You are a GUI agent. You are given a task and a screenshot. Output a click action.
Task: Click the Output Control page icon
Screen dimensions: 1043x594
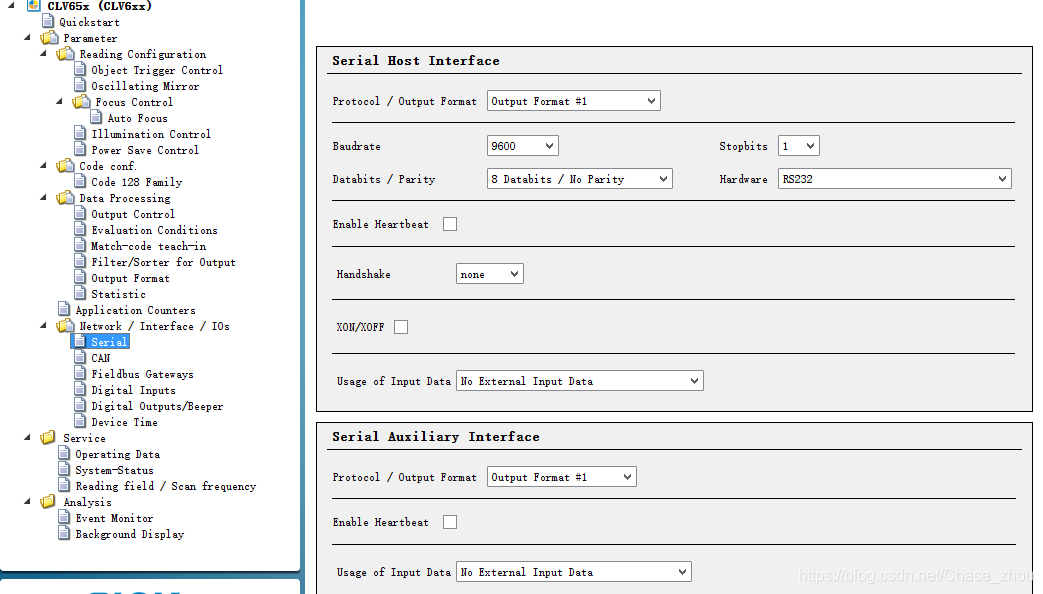tap(80, 214)
